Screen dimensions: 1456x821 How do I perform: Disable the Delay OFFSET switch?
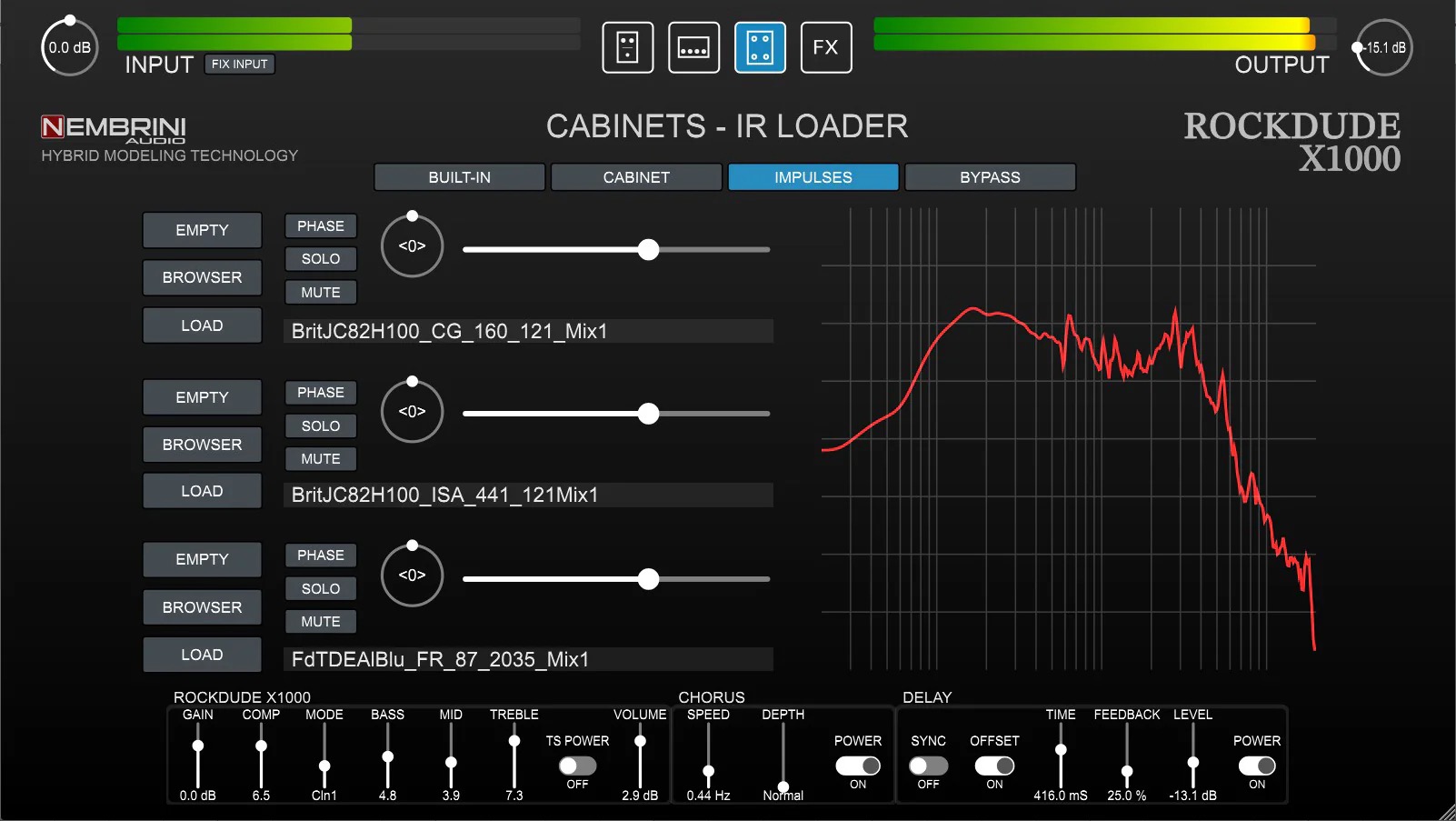click(x=994, y=766)
